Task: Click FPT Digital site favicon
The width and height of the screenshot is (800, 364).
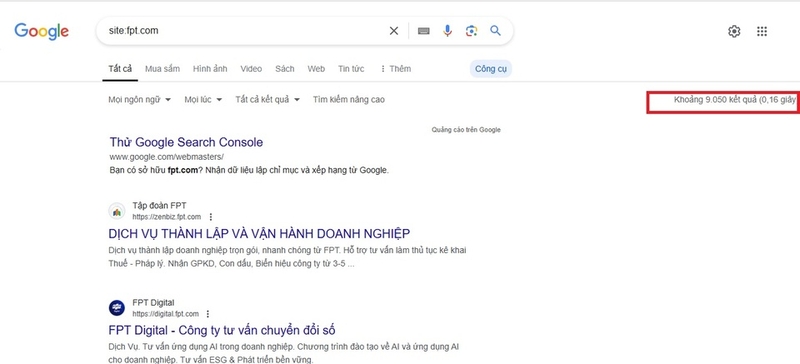Action: (117, 308)
